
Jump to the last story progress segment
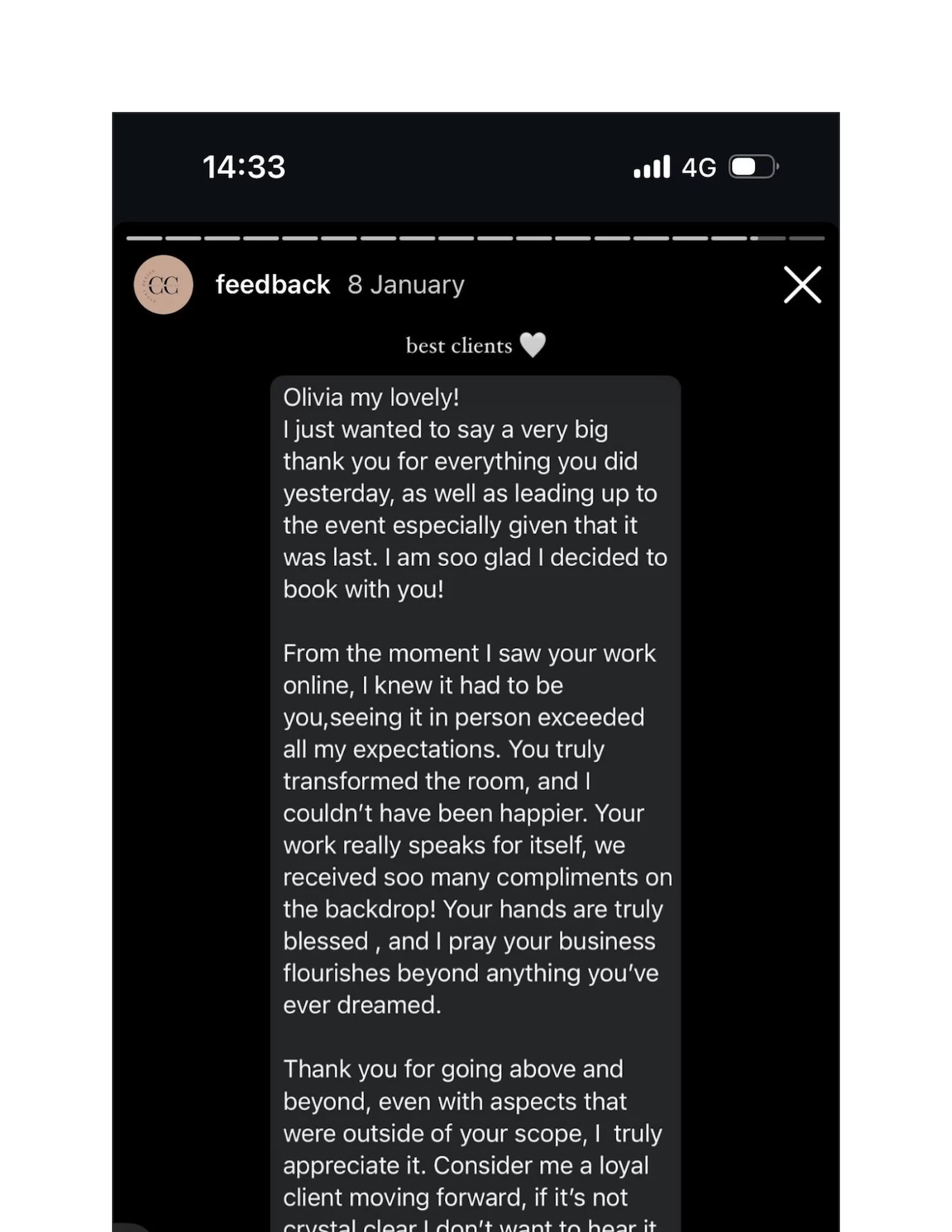point(806,238)
